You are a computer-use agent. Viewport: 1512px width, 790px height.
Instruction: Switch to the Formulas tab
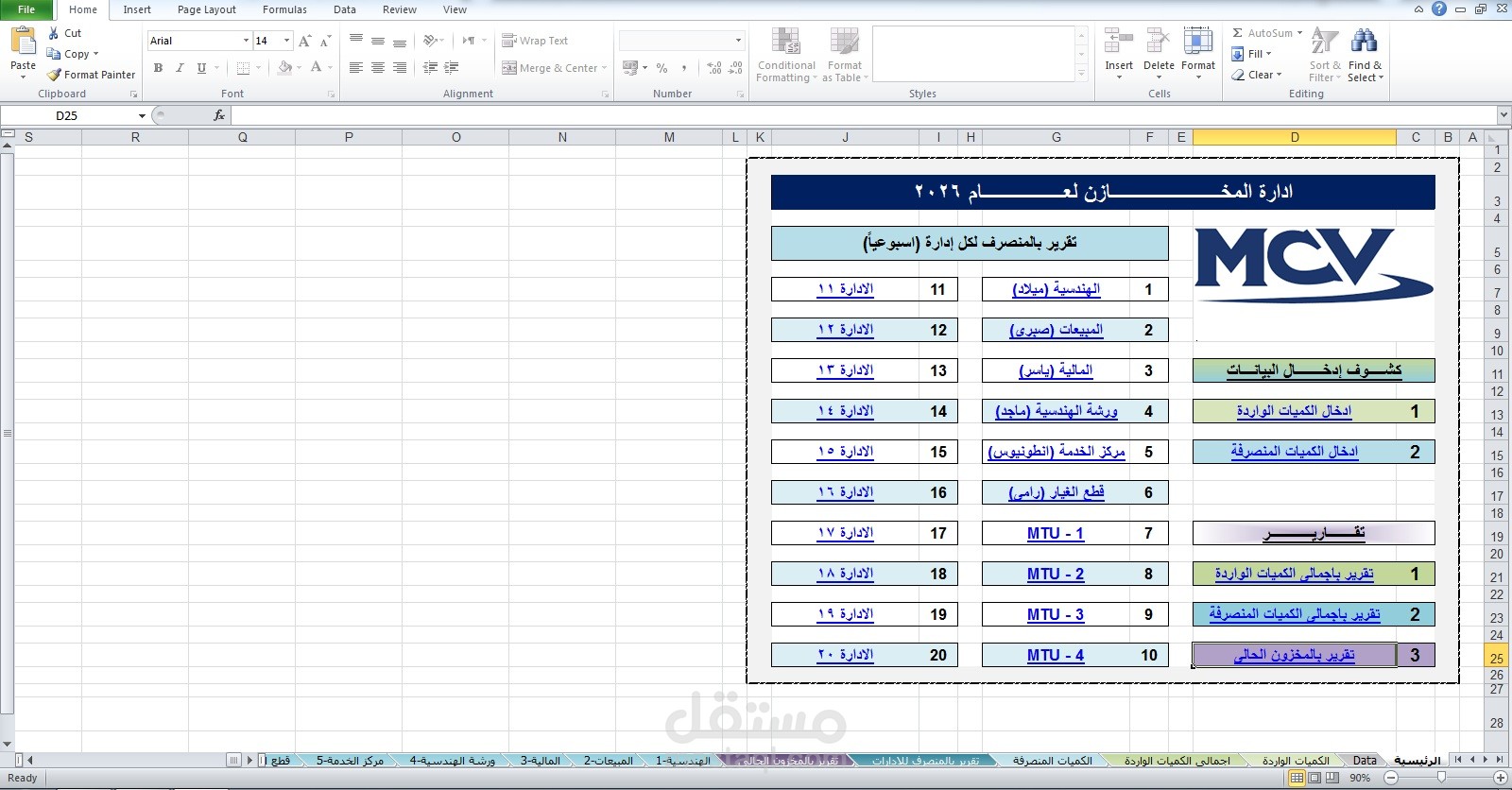[284, 9]
